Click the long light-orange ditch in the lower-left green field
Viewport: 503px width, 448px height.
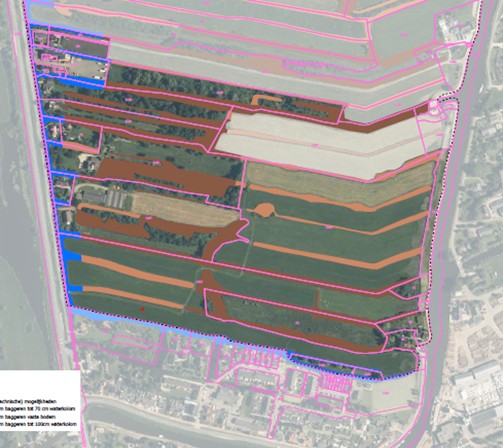click(x=137, y=272)
